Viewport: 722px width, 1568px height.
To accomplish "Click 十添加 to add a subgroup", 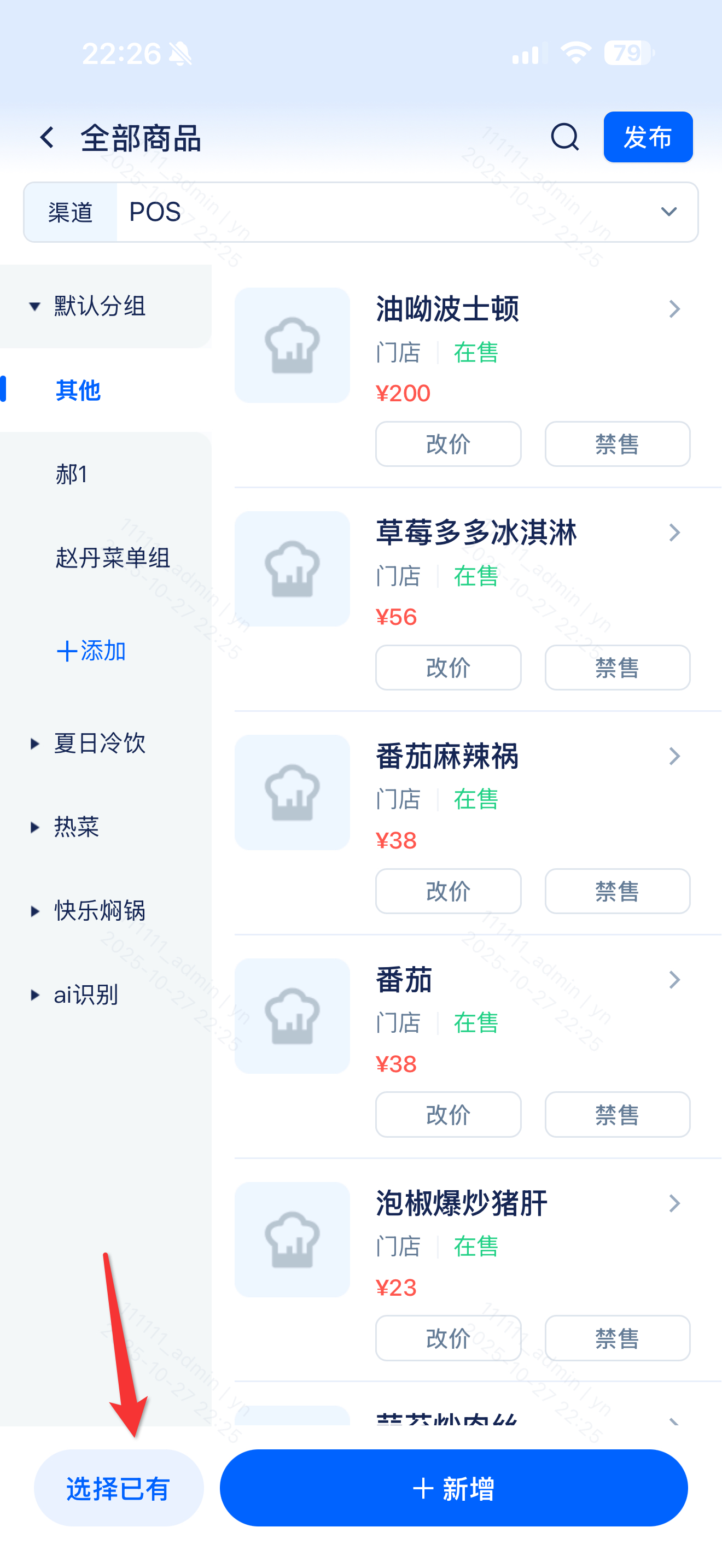I will (x=91, y=651).
